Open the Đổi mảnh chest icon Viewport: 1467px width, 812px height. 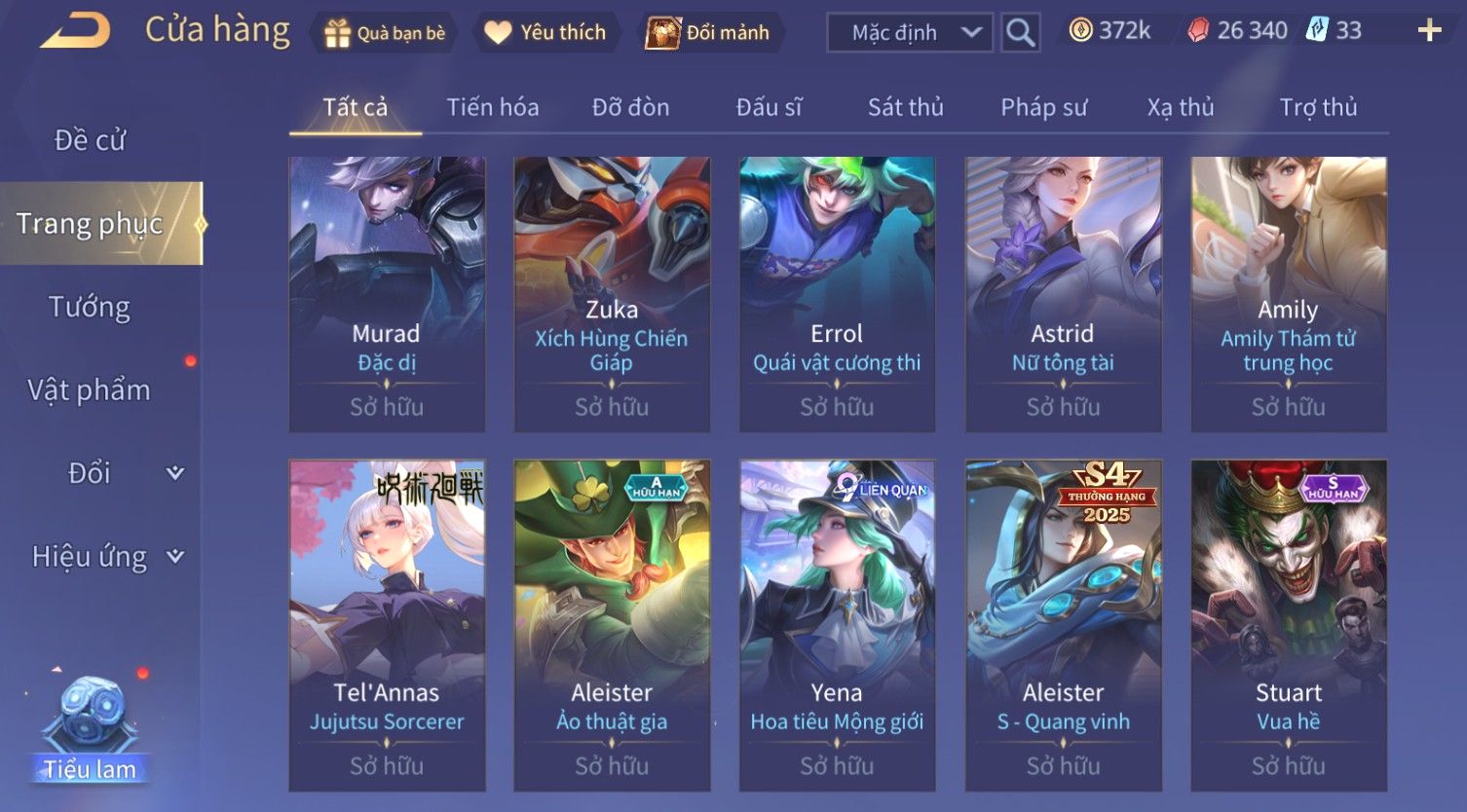pos(662,33)
